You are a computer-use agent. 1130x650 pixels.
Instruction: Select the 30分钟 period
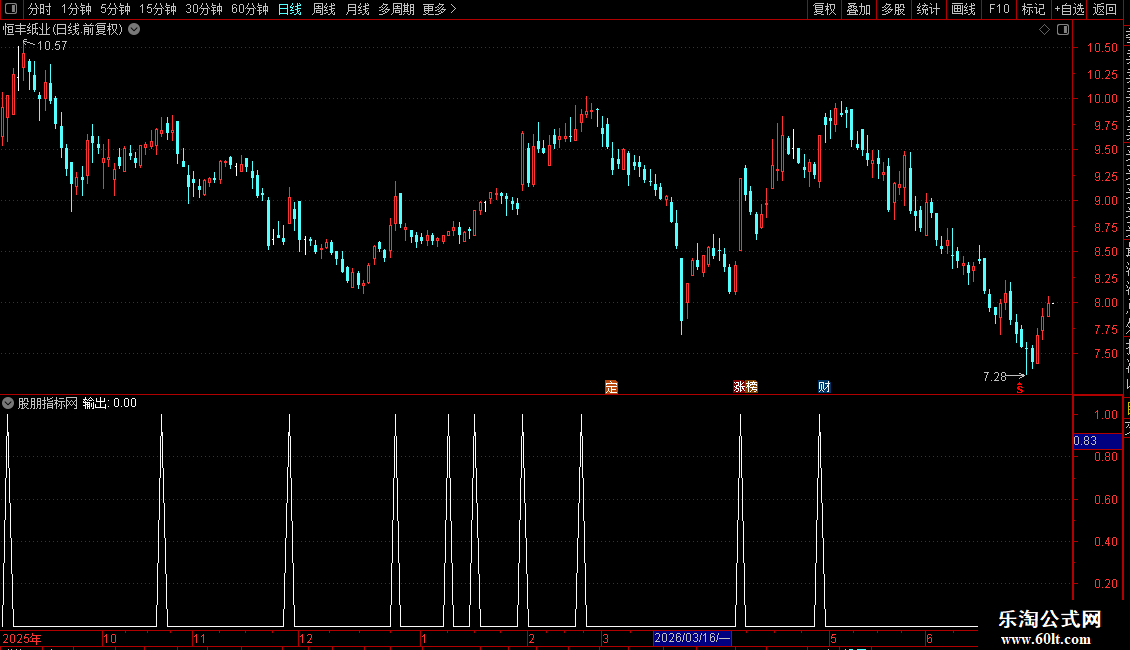coord(204,9)
